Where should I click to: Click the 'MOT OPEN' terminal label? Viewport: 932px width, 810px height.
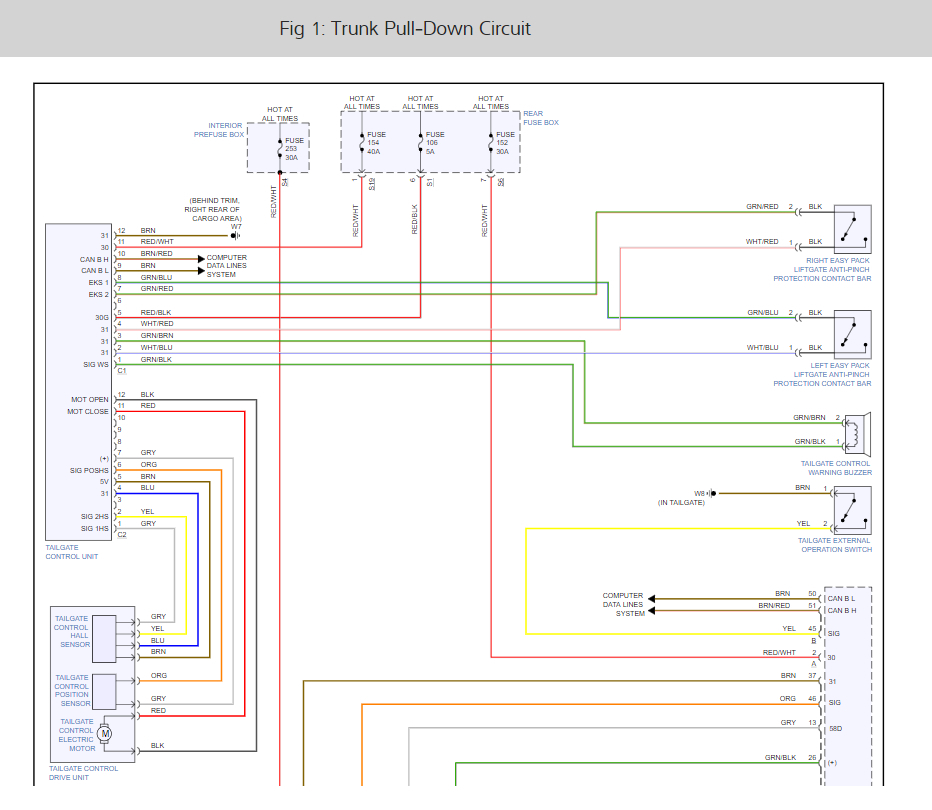pos(90,399)
